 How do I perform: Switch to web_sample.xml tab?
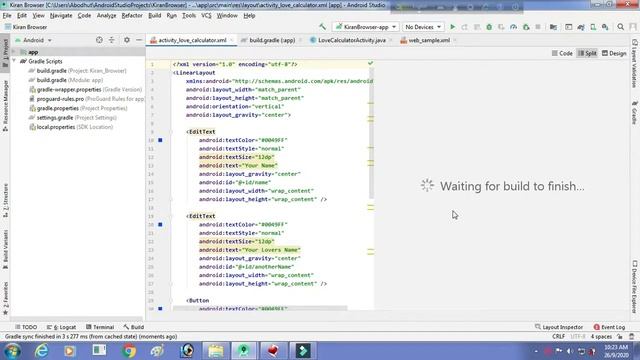[429, 40]
